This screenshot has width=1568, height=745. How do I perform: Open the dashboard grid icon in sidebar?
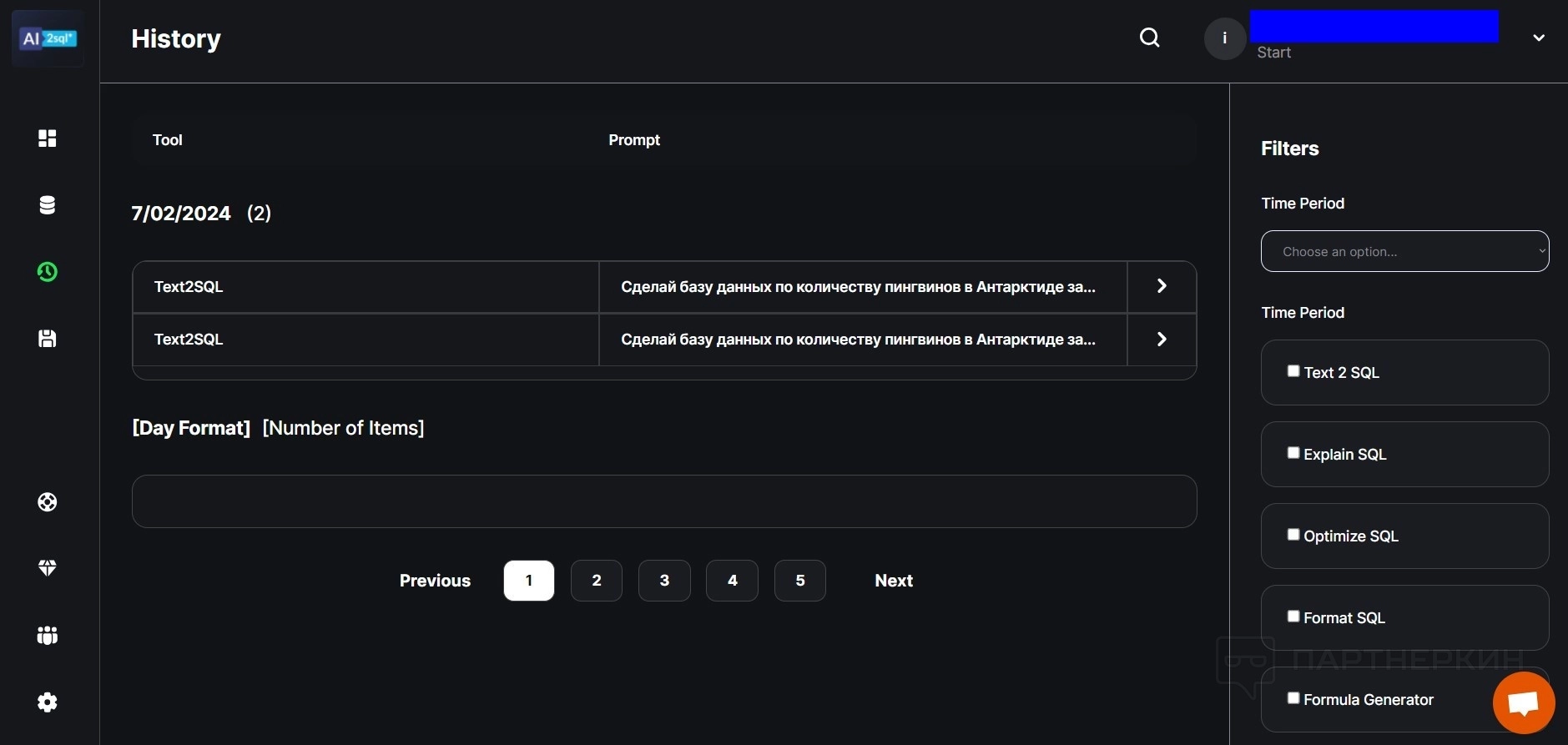point(48,138)
